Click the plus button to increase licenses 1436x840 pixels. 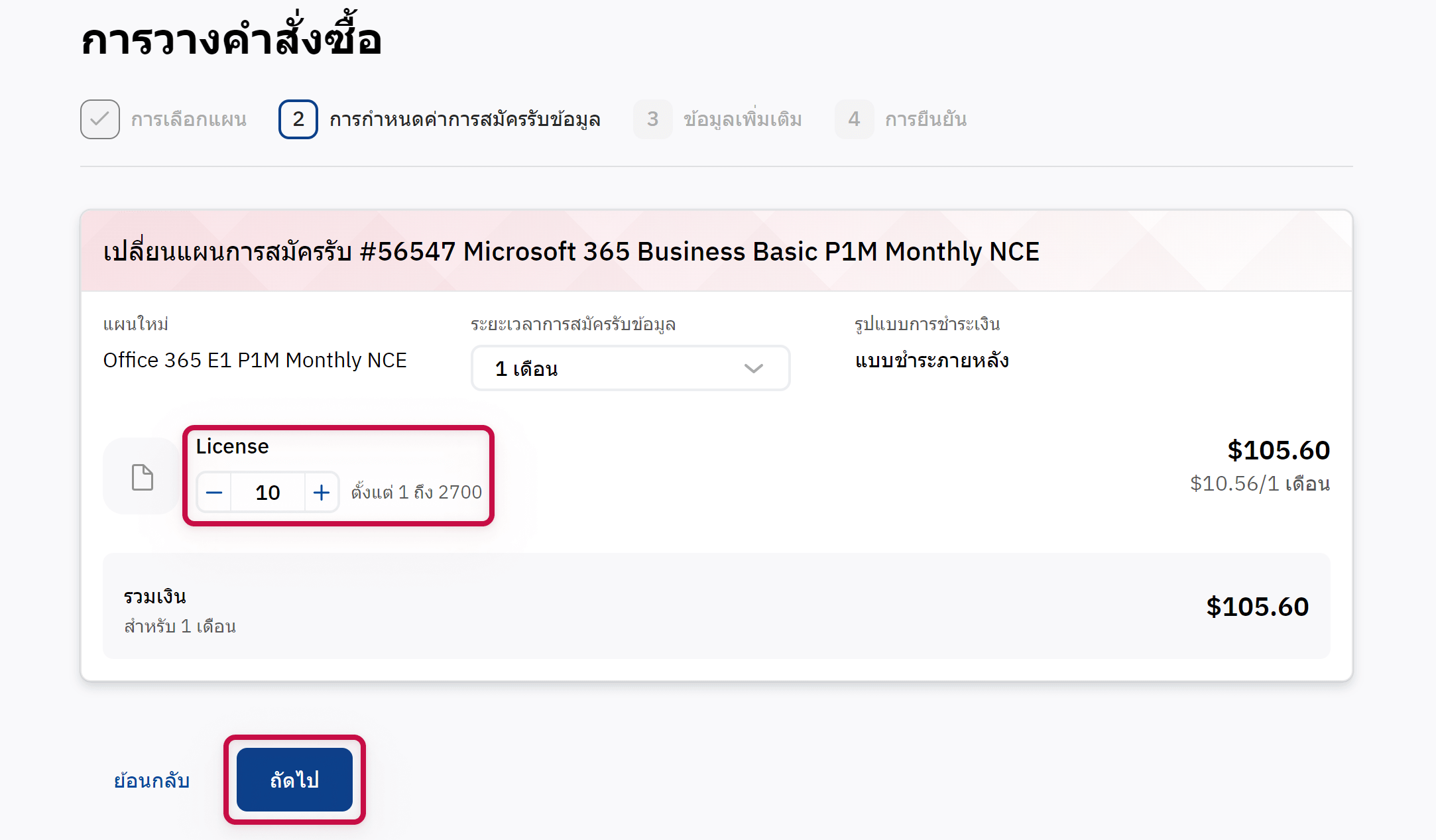click(322, 493)
